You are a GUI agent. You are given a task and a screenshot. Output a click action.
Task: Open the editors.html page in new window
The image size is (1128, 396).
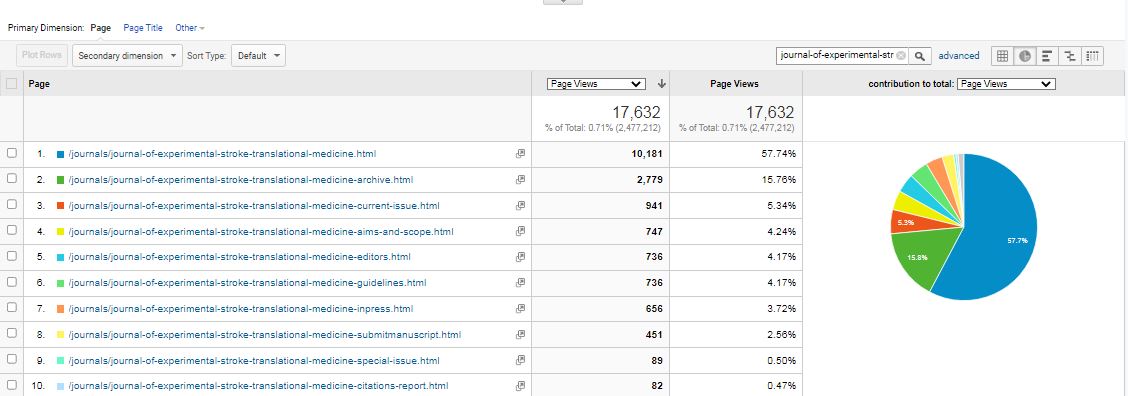(x=520, y=256)
